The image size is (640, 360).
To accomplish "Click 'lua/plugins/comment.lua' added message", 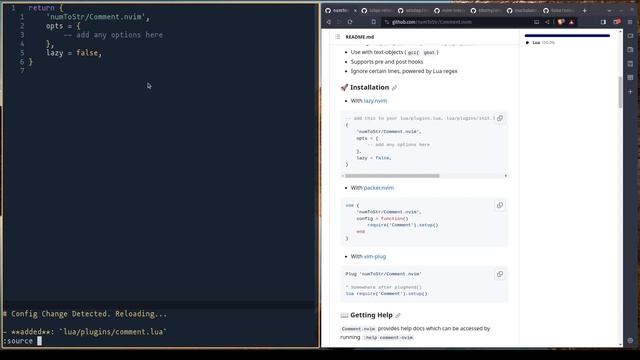I will tap(114, 332).
